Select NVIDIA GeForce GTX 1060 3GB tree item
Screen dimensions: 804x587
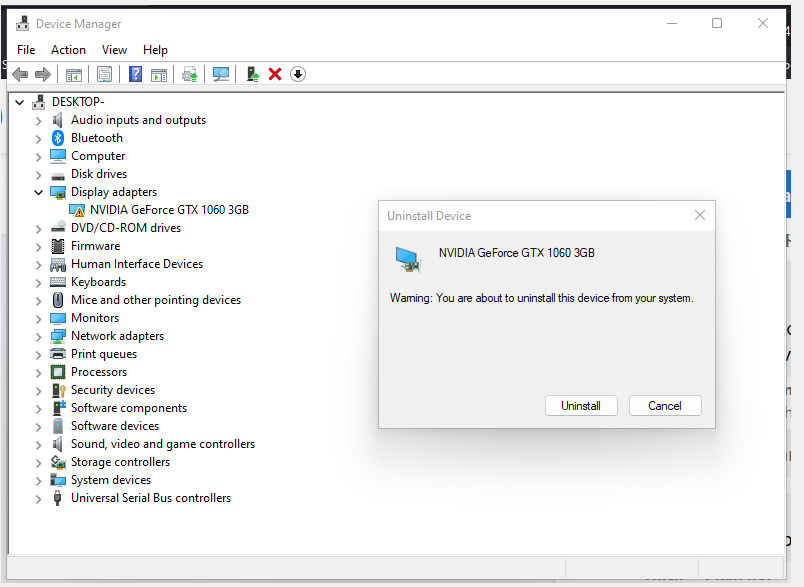click(x=169, y=210)
